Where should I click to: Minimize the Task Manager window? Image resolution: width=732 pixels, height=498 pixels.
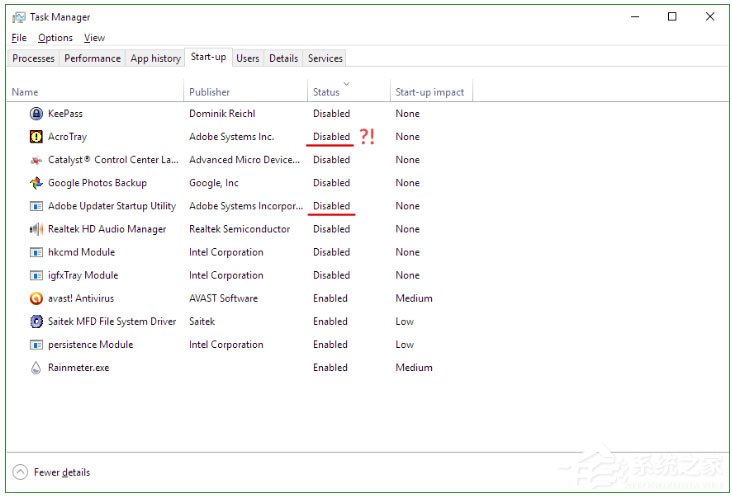point(635,17)
